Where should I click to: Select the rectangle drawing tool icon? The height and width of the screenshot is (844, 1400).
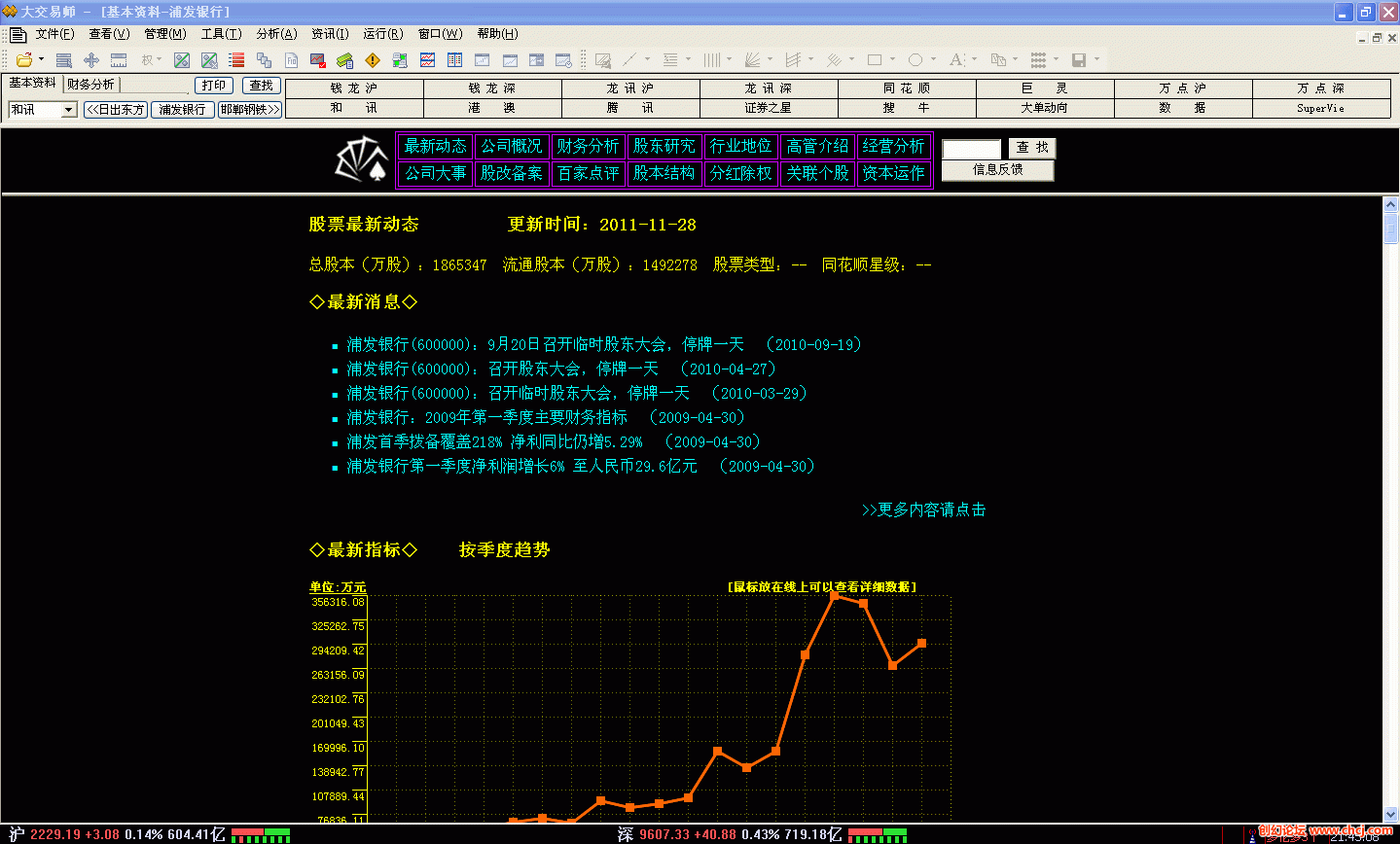point(875,59)
